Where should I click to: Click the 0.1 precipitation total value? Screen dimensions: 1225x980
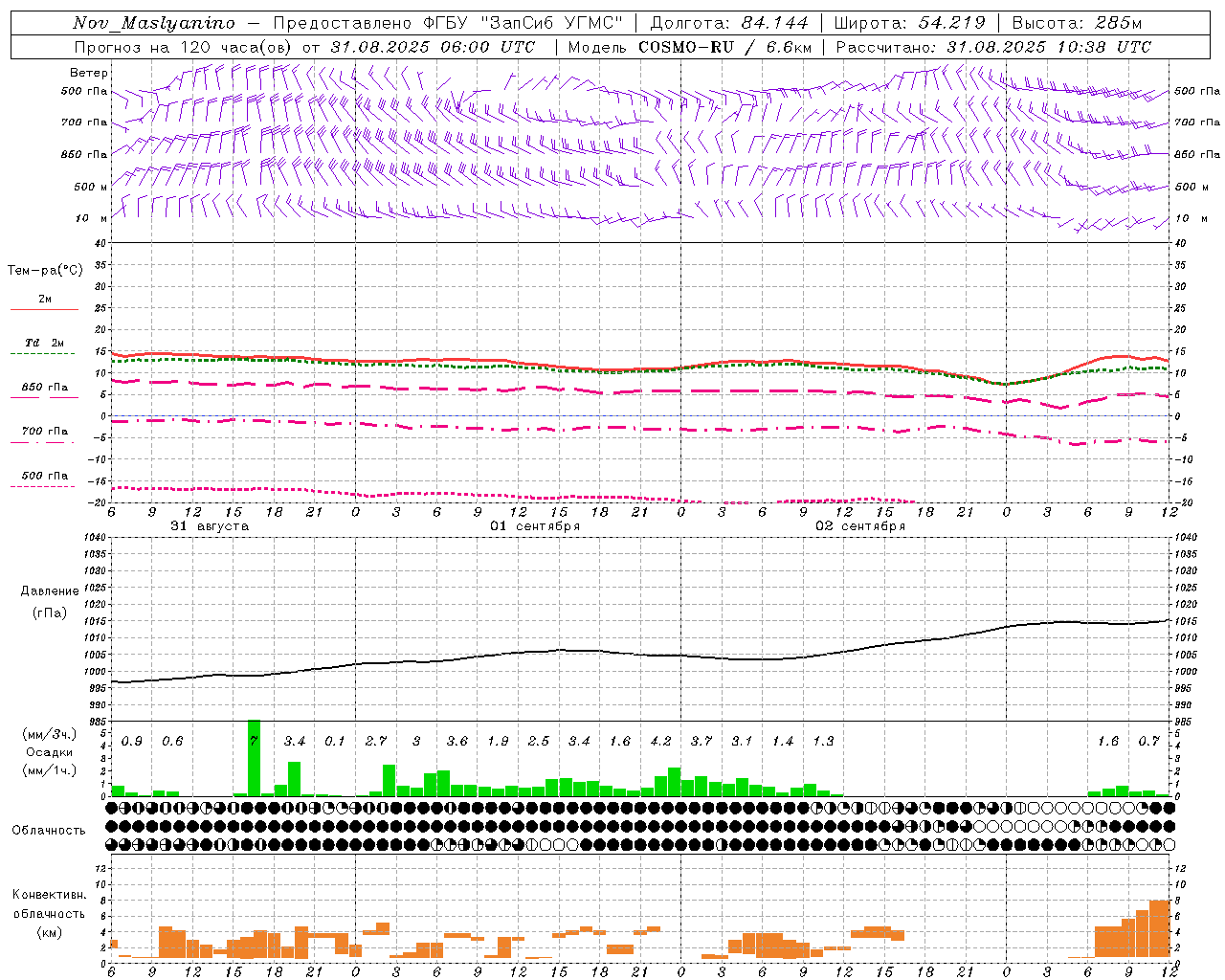click(x=335, y=742)
